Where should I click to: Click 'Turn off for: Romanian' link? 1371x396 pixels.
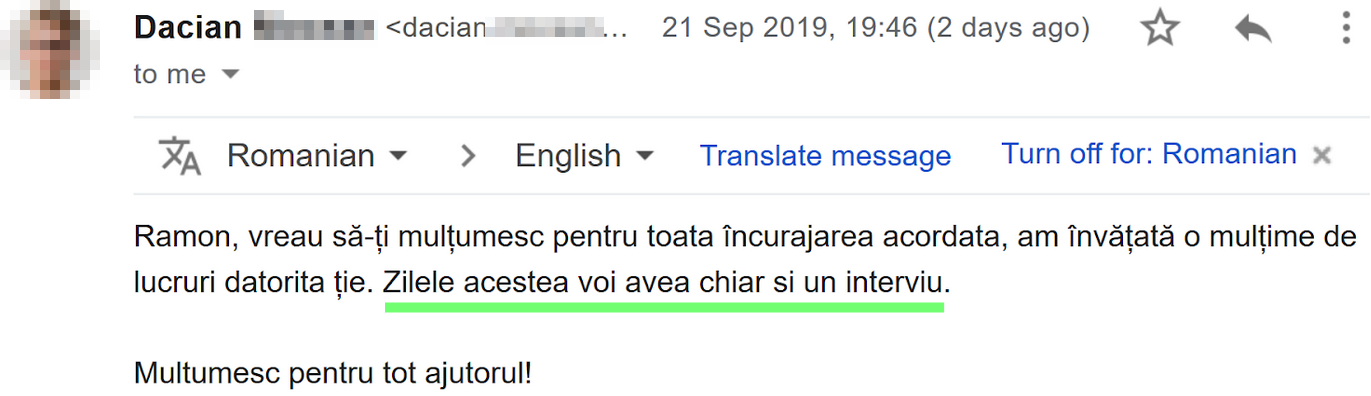pyautogui.click(x=1149, y=154)
